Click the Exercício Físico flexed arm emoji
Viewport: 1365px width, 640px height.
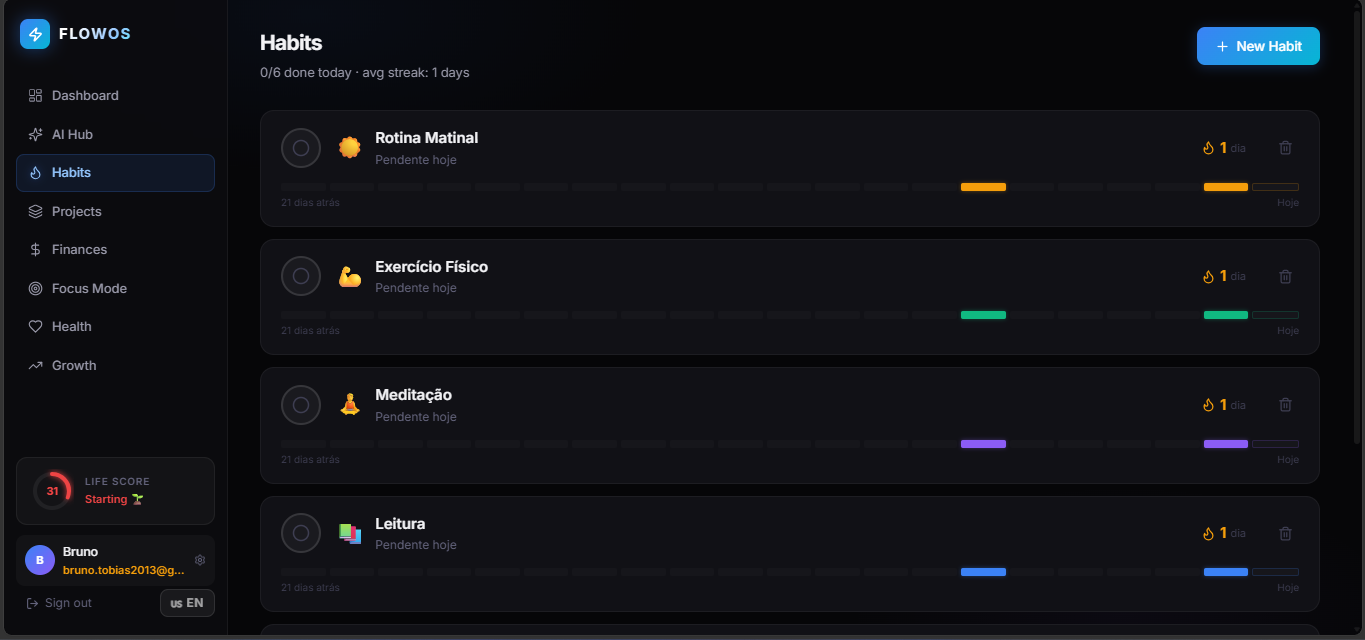349,276
